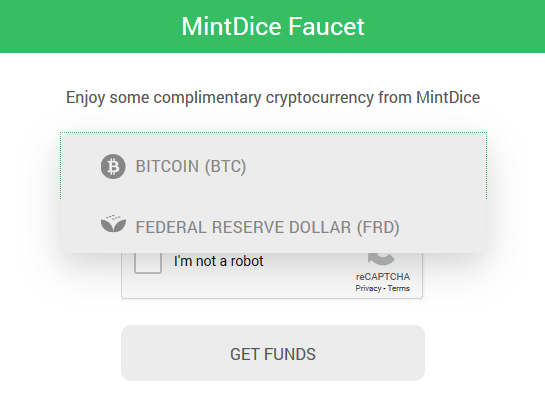Click the MintDice Faucet header title
The height and width of the screenshot is (412, 545).
(273, 26)
